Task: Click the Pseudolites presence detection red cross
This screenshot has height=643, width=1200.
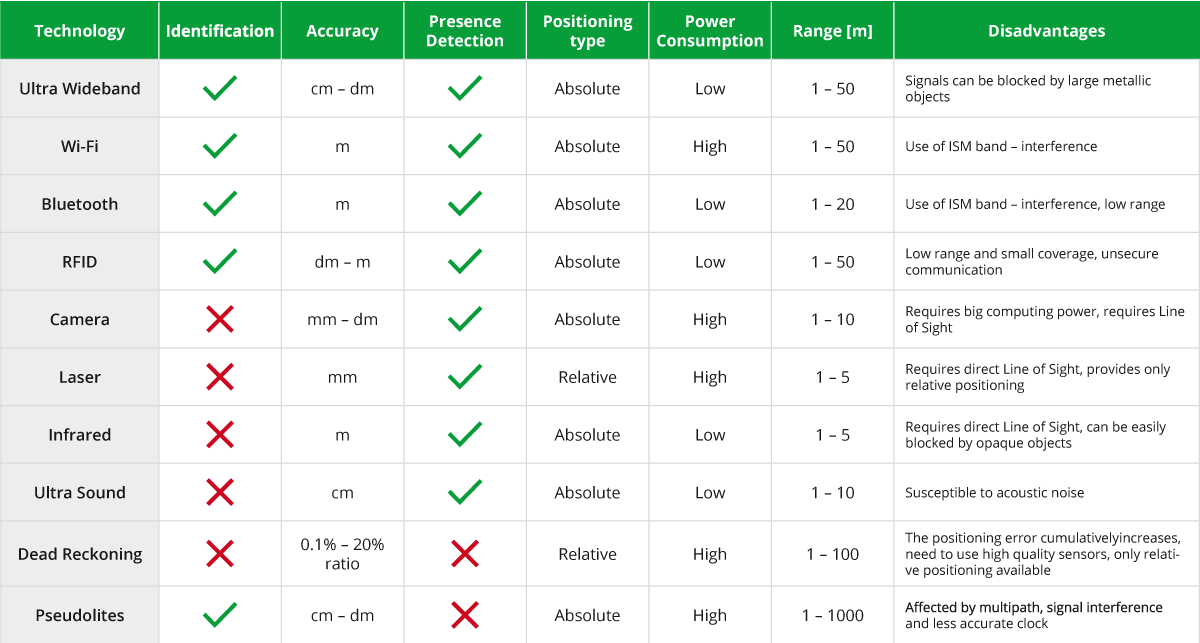Action: click(x=465, y=615)
